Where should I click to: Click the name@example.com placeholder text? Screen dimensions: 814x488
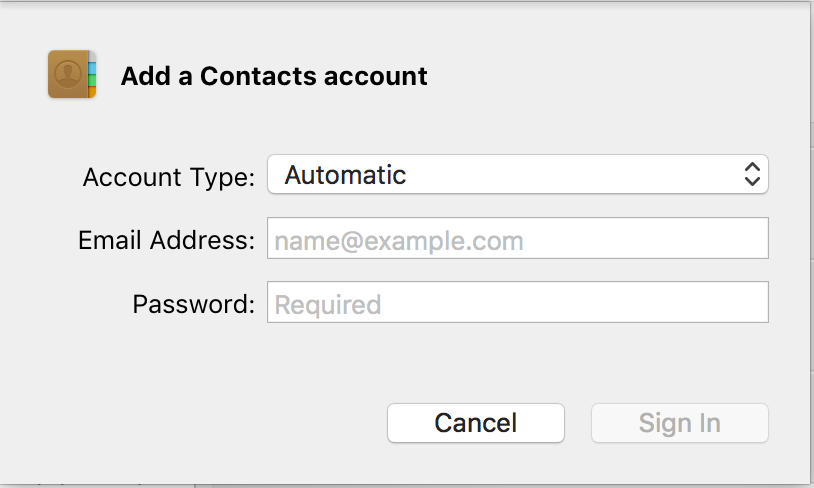[x=399, y=241]
